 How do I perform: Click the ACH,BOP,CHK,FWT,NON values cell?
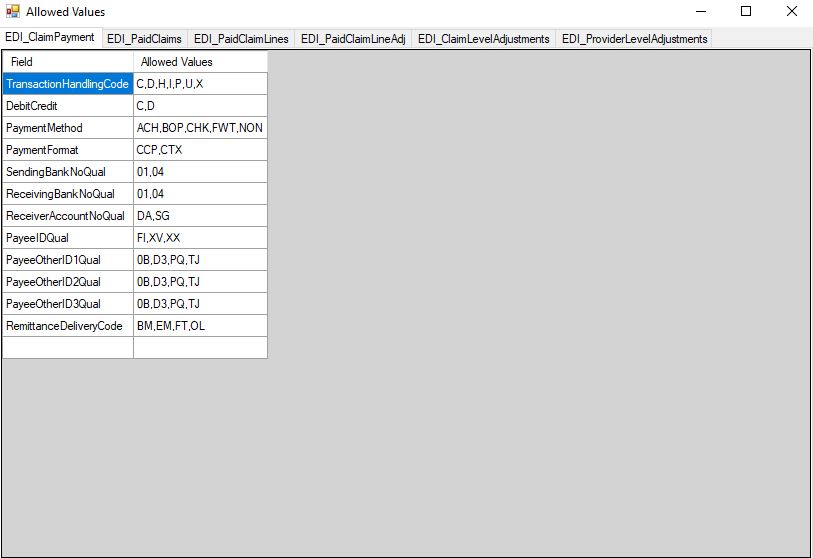(201, 128)
